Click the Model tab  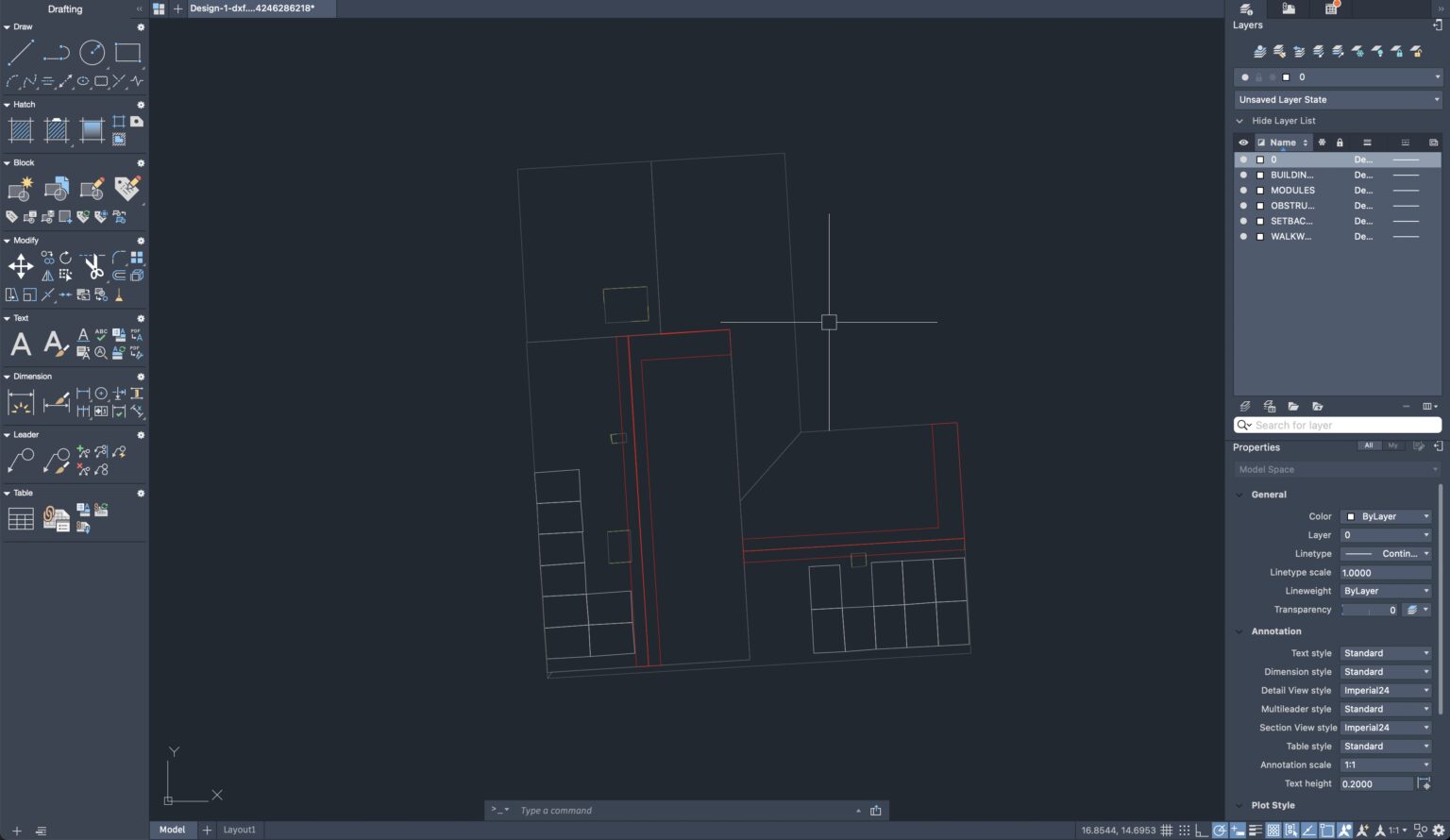(x=172, y=830)
